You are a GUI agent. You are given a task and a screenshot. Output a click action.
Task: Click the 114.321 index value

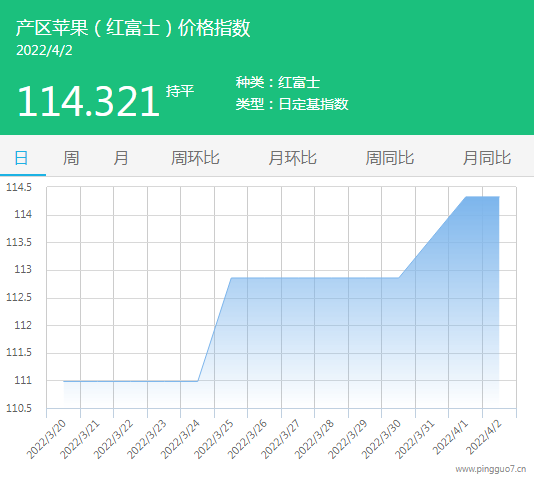tap(89, 101)
